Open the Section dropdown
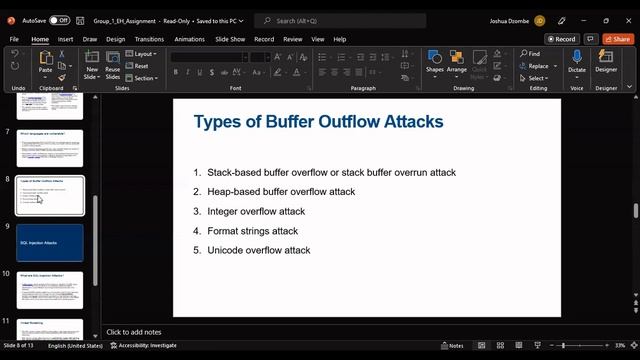 (x=142, y=78)
